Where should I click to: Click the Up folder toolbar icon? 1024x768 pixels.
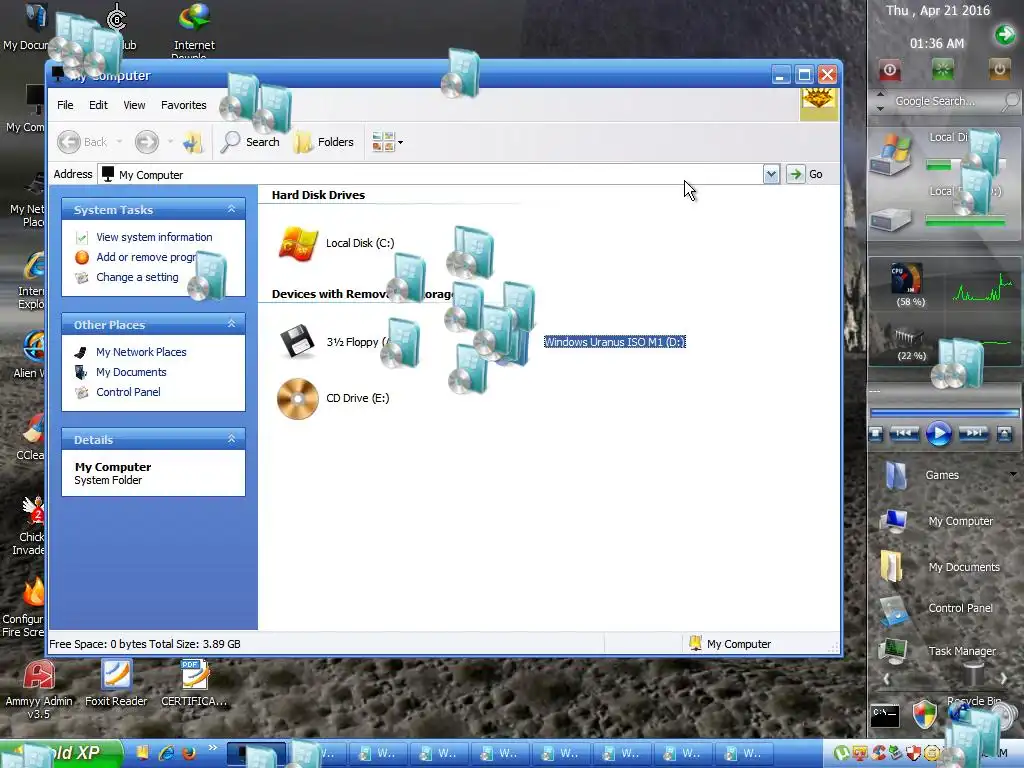[x=193, y=142]
